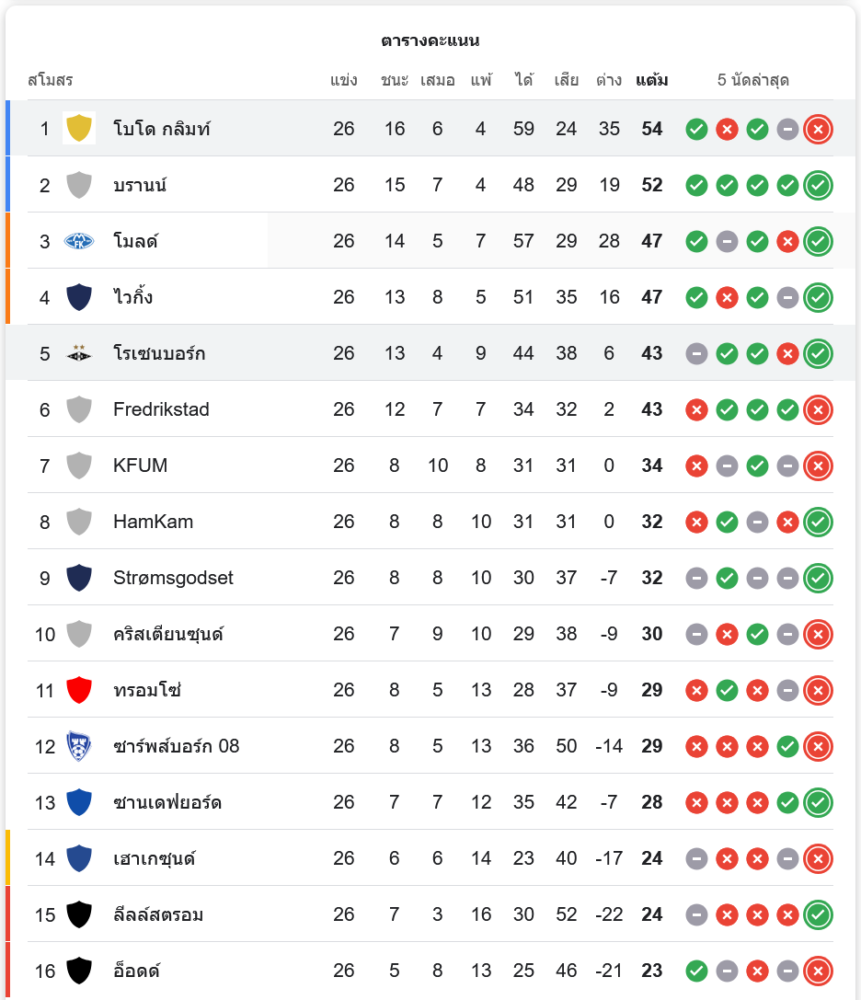Click the สโมสร club column header

(x=50, y=80)
